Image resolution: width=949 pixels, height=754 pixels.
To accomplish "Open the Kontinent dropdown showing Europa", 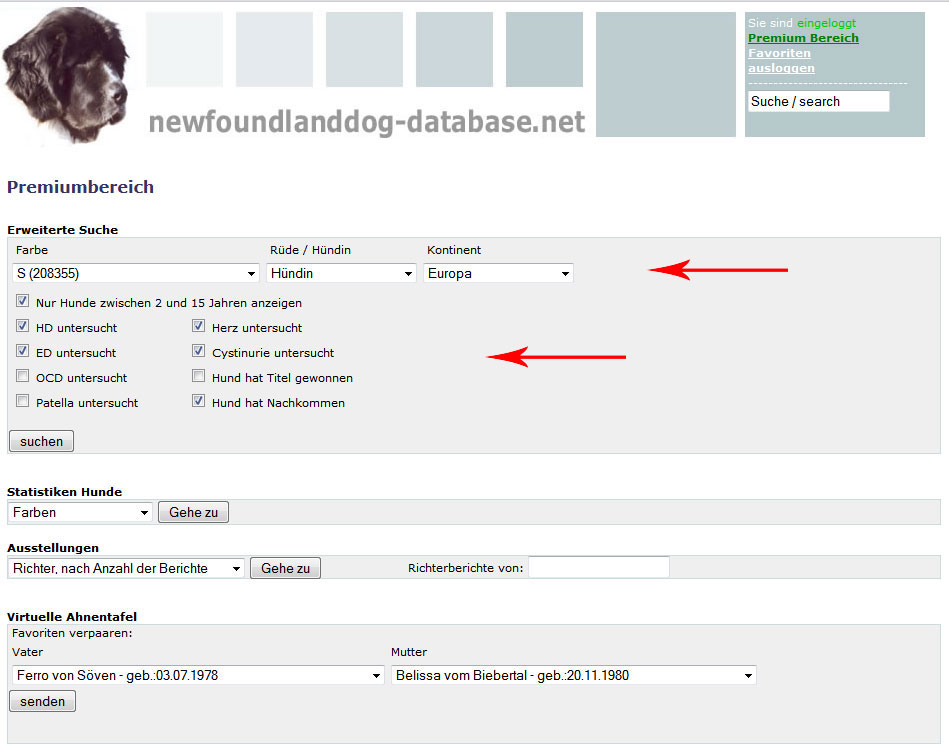I will tap(498, 273).
